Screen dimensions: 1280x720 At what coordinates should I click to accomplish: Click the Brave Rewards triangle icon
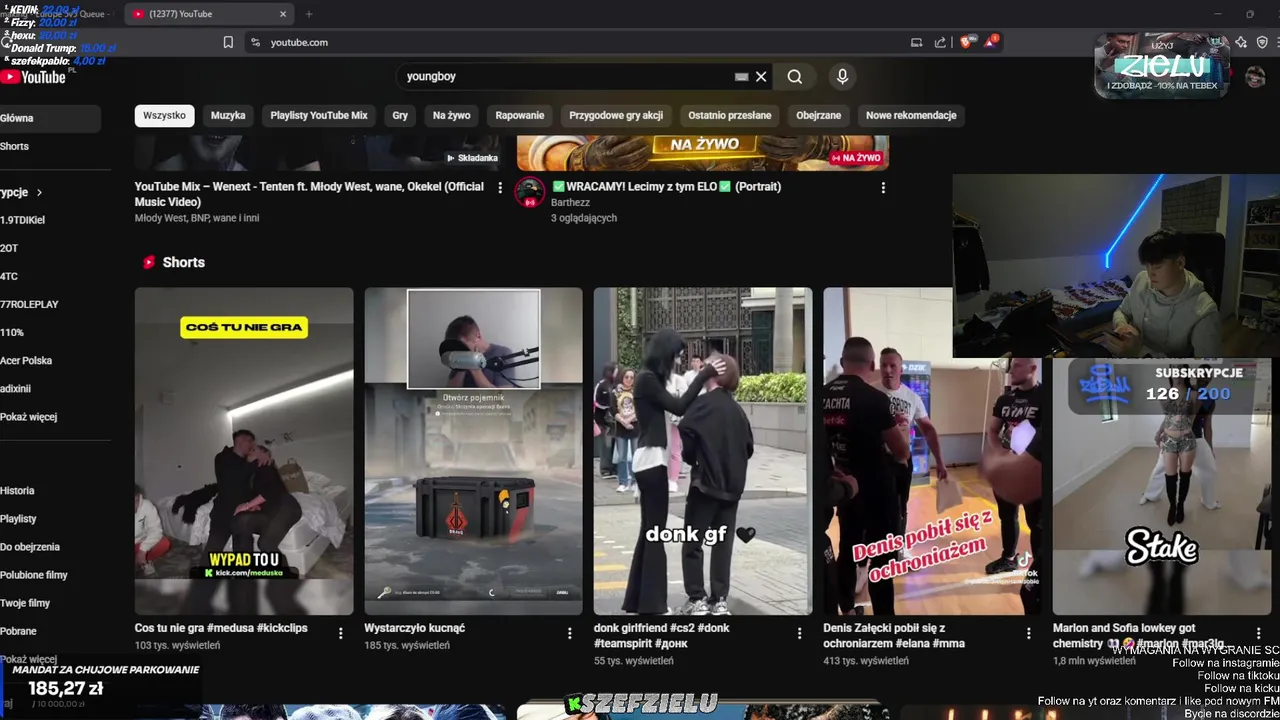point(990,42)
